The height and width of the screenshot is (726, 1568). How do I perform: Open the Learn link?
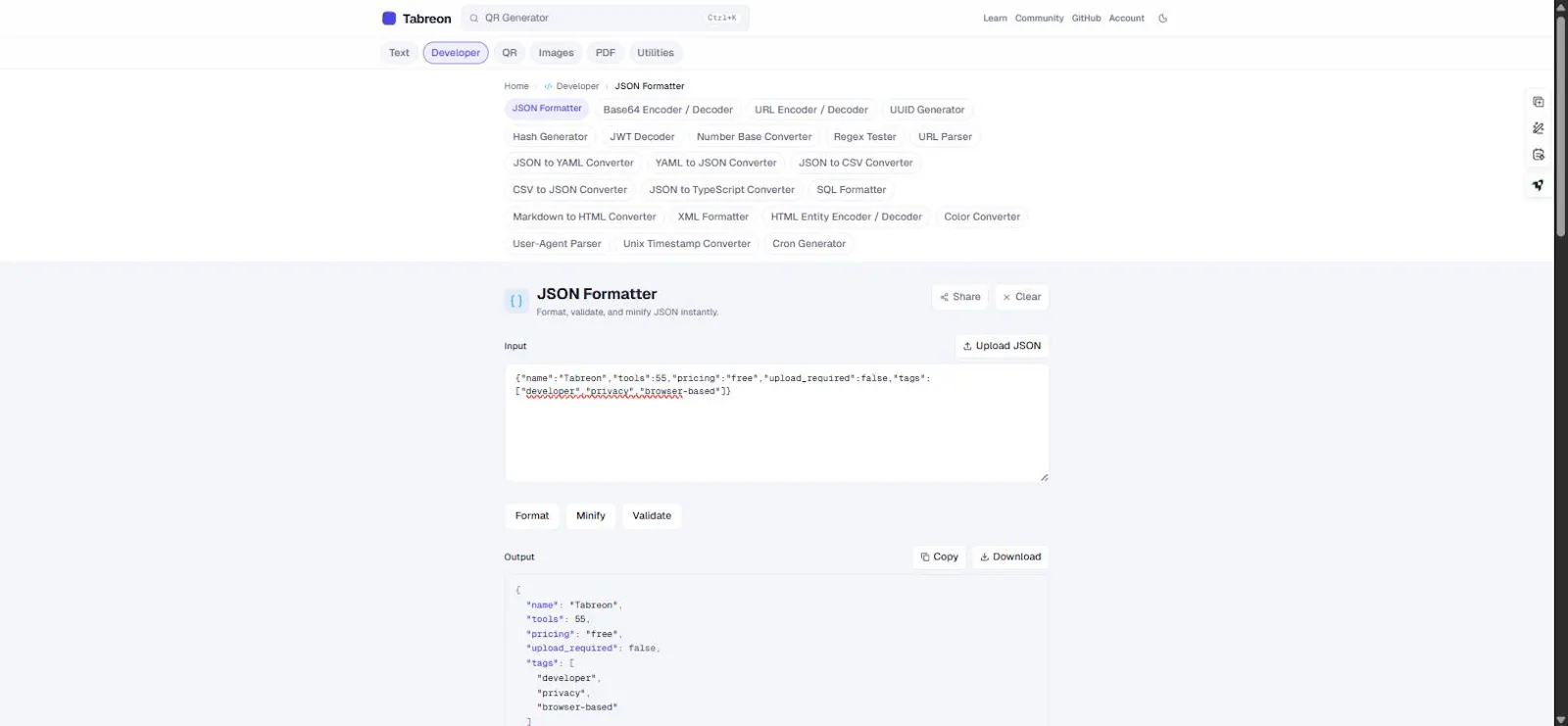tap(995, 19)
